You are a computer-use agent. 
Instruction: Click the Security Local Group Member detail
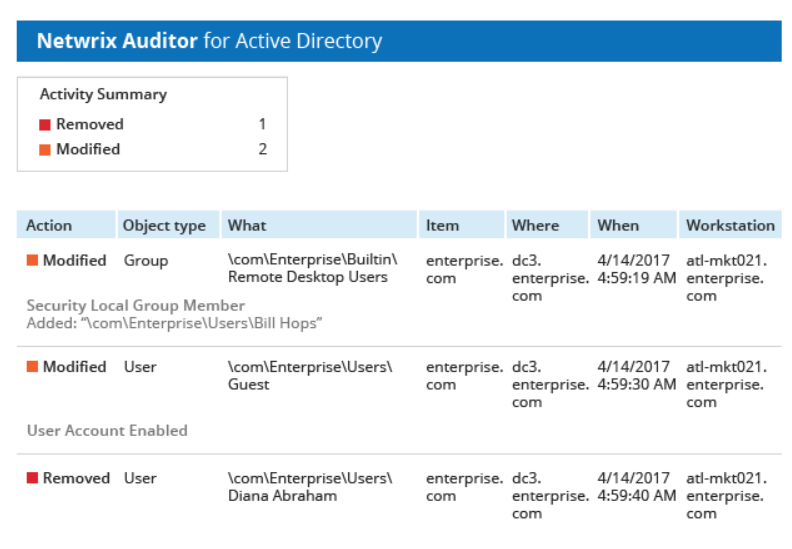136,306
